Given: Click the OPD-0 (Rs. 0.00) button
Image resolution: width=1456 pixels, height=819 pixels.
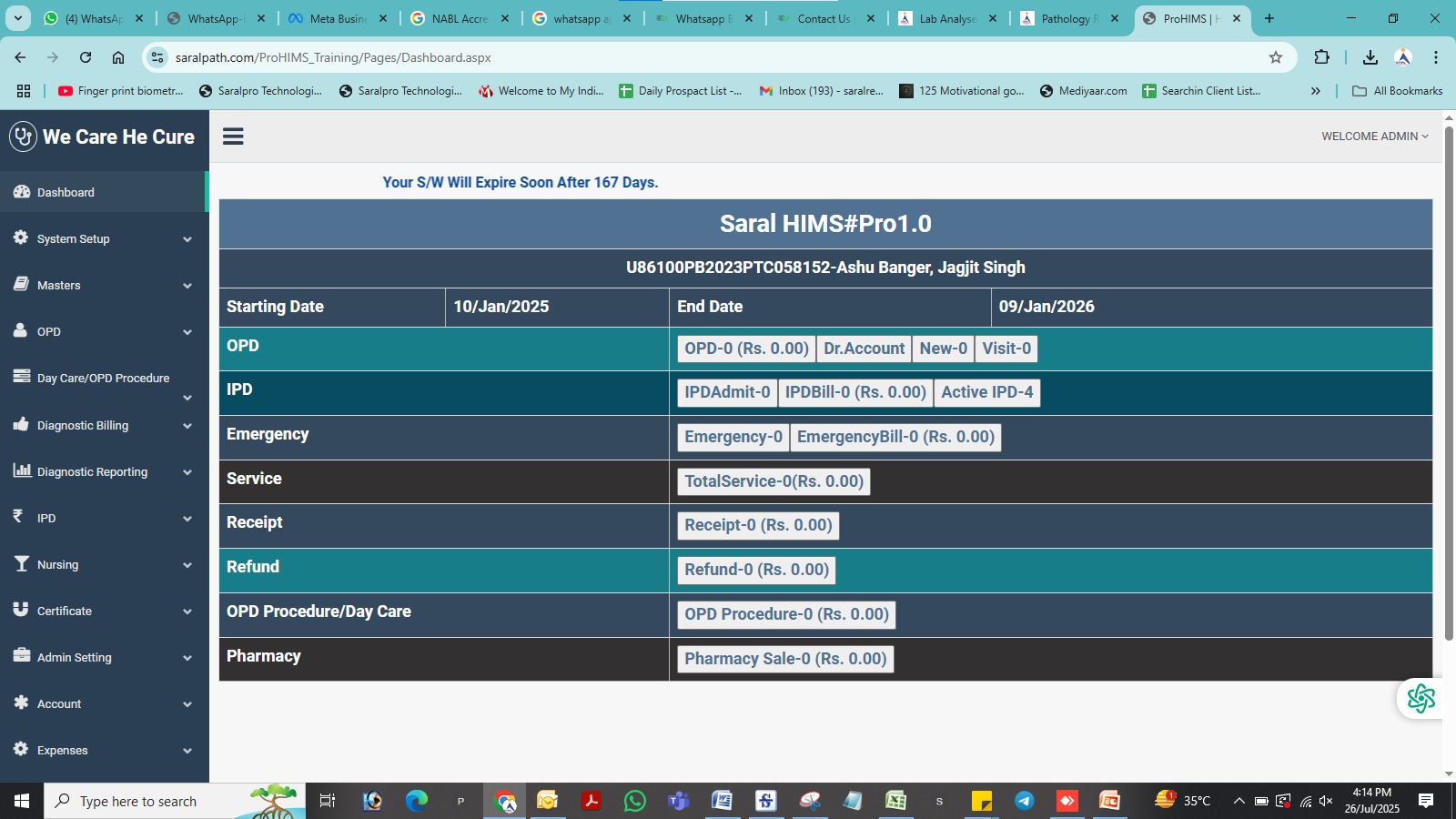Looking at the screenshot, I should coord(746,349).
